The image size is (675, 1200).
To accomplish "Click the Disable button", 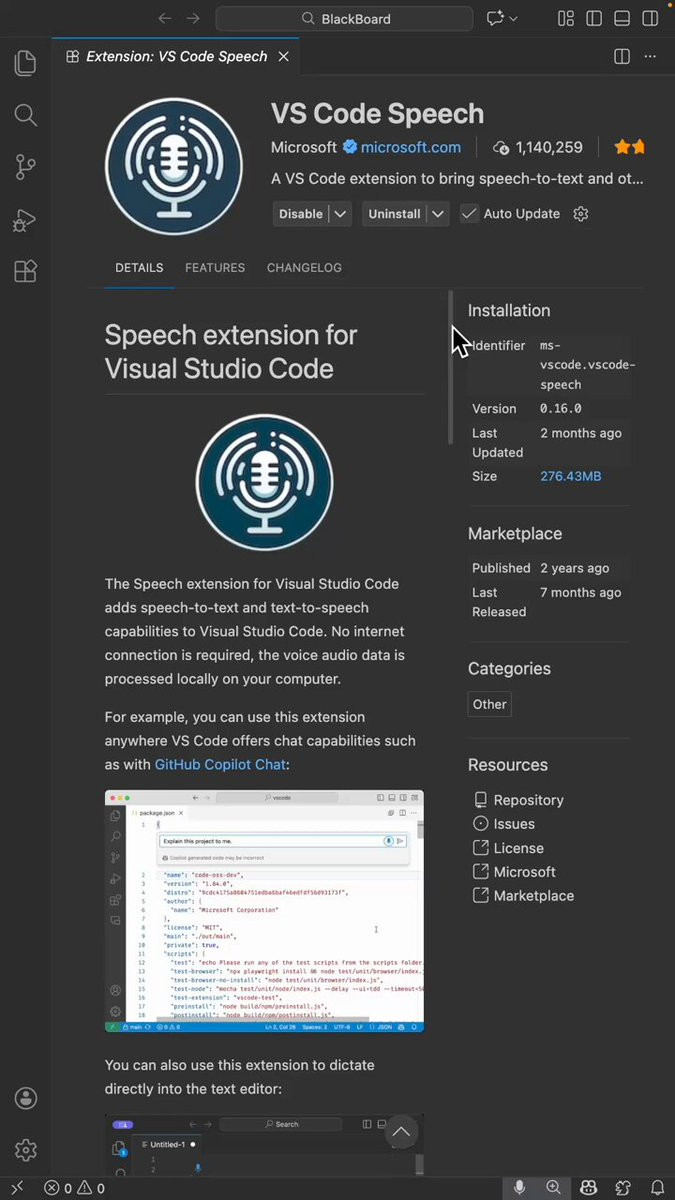I will [x=301, y=214].
